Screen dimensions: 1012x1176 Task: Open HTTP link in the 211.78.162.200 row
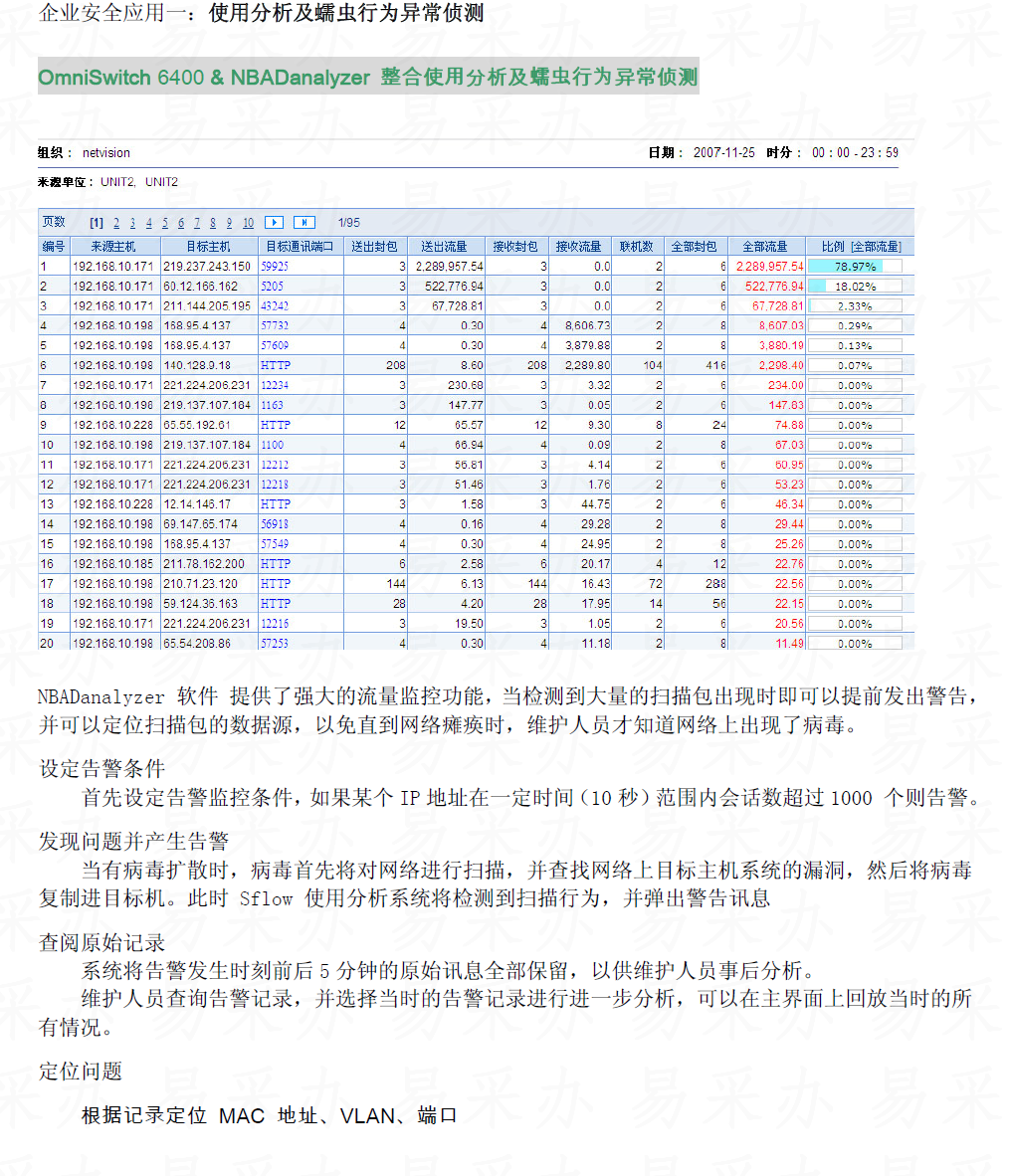276,564
